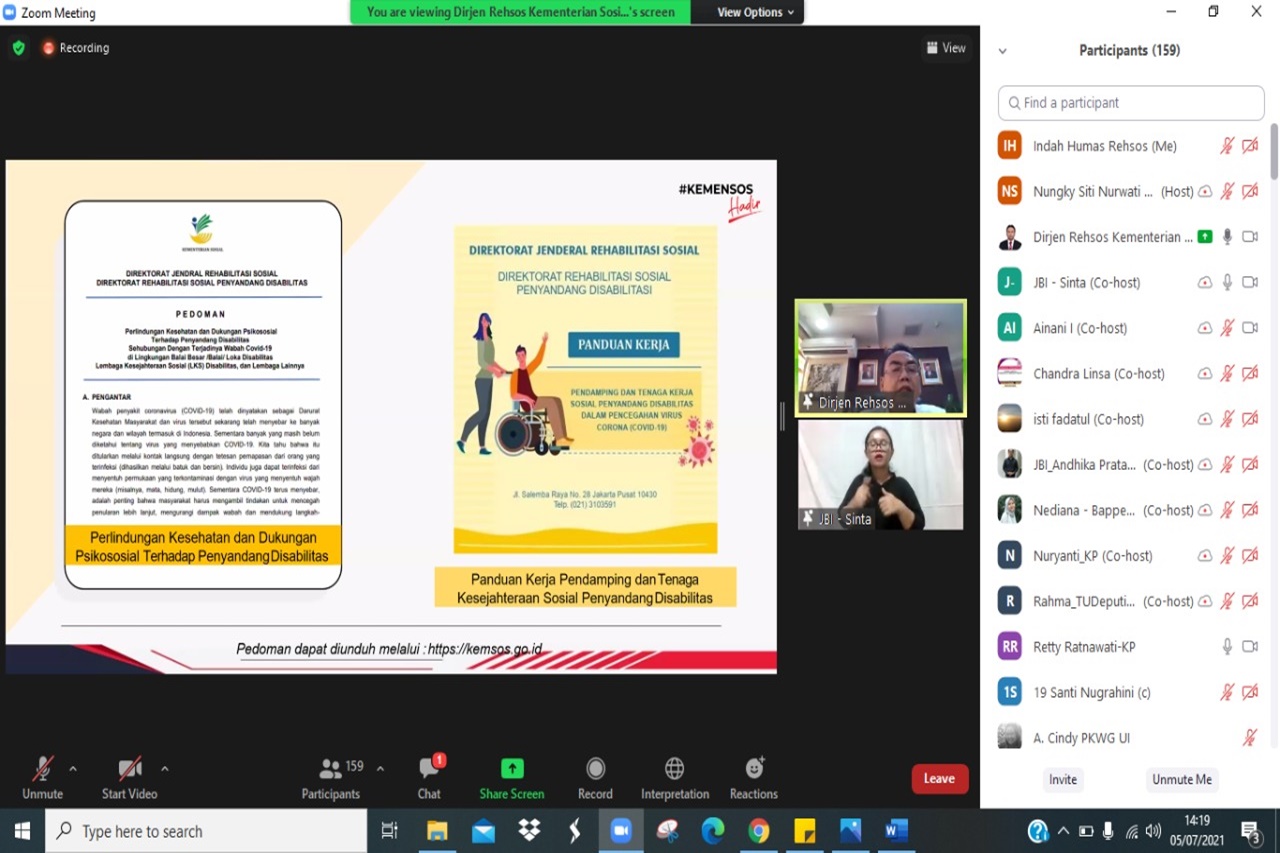This screenshot has height=853, width=1280.
Task: Click Retty Ratnawati-KP microphone icon
Action: (x=1227, y=647)
